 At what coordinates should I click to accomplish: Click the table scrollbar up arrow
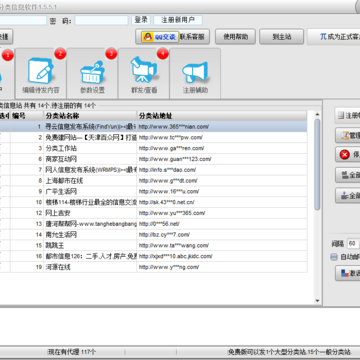click(317, 114)
